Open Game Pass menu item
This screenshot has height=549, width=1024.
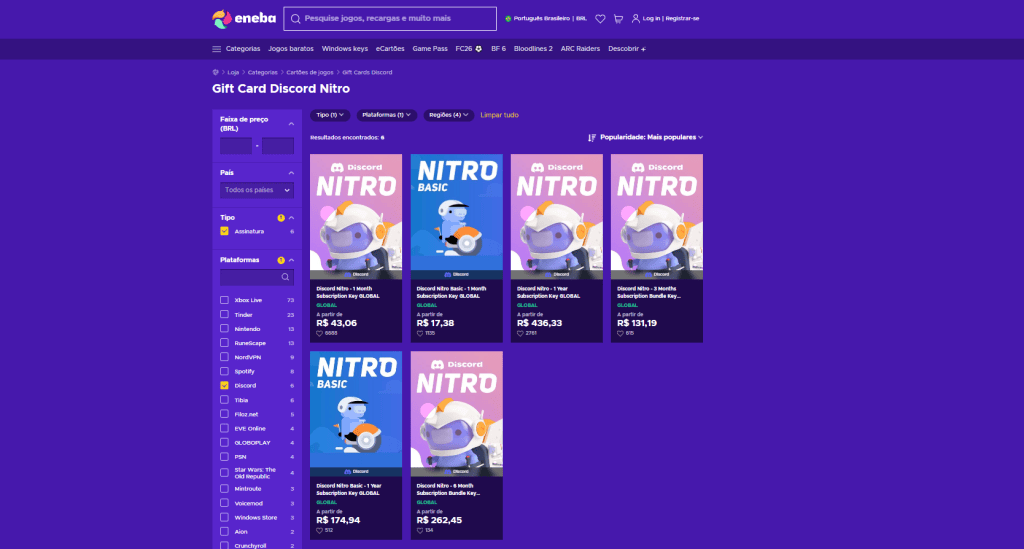pos(430,49)
